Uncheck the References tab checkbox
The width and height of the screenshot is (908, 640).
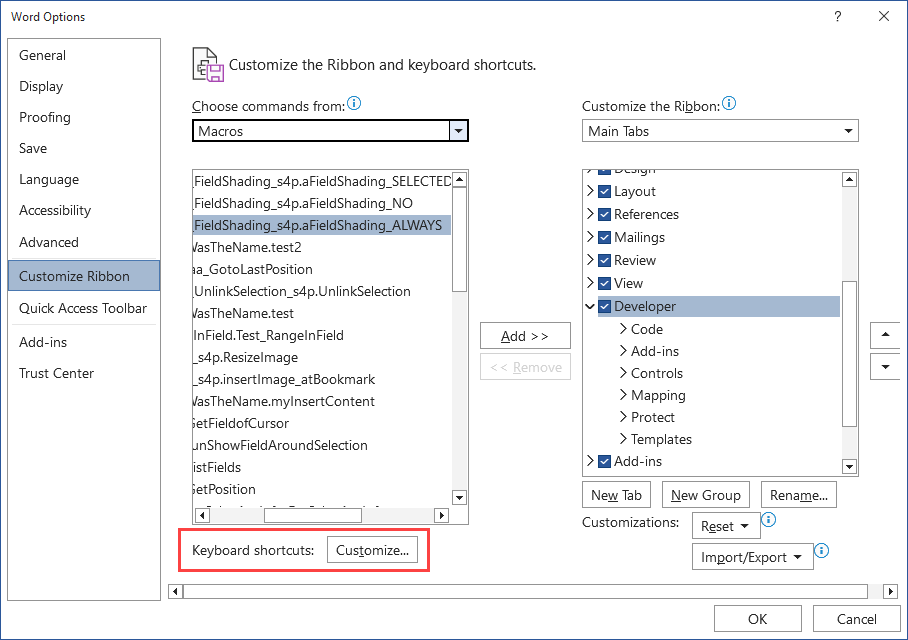click(x=604, y=214)
